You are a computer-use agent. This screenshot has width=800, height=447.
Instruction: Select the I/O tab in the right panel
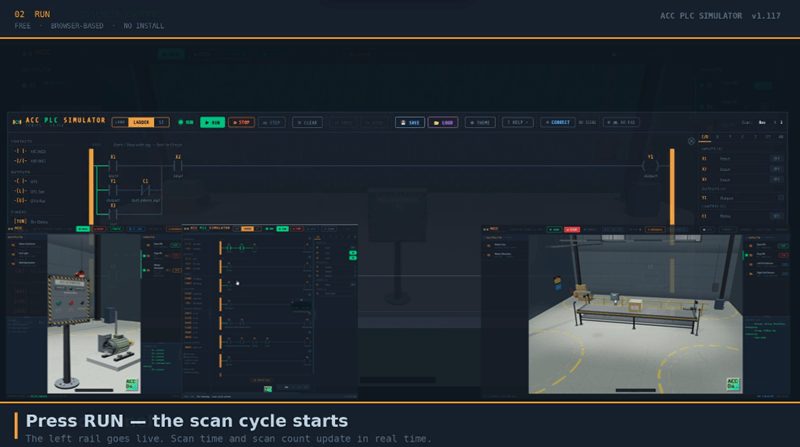point(705,137)
